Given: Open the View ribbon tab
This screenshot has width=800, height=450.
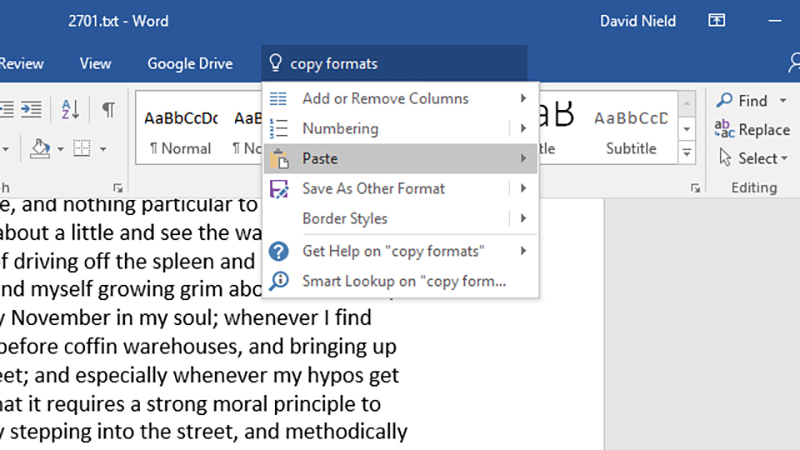Looking at the screenshot, I should coord(95,64).
